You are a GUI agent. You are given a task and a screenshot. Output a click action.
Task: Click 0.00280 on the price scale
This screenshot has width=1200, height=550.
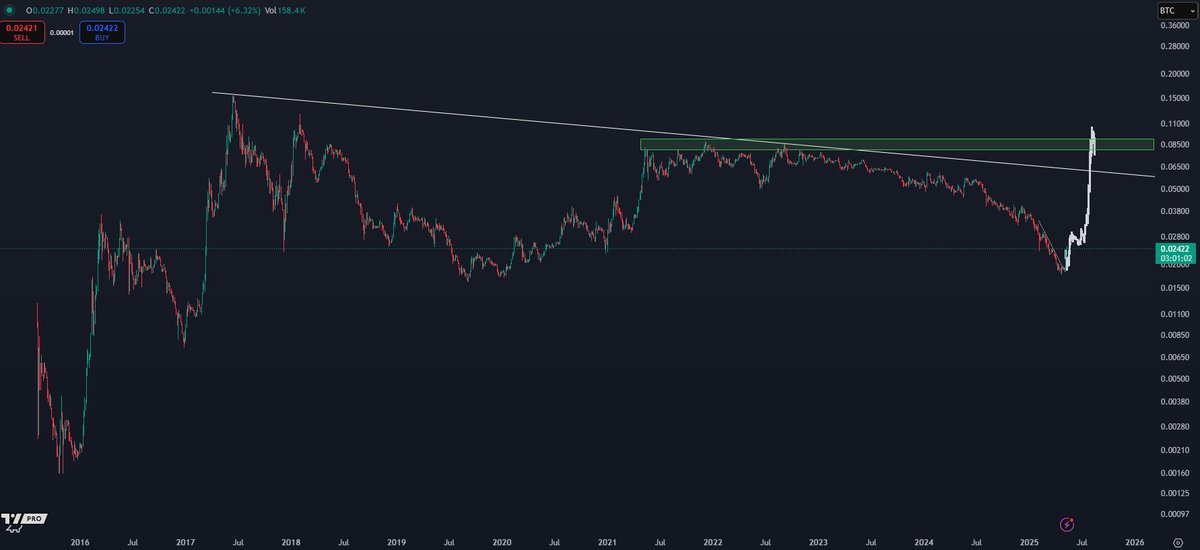pos(1173,426)
